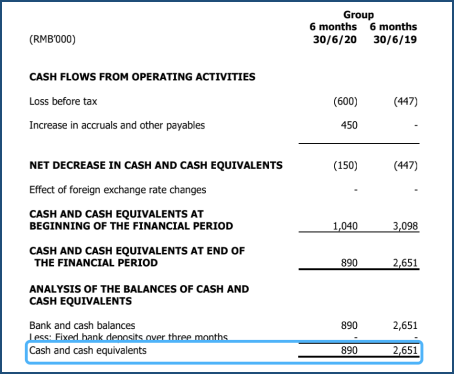
Task: Select CASH FLOWS FROM OPERATING ACTIVITIES heading
Action: (142, 77)
